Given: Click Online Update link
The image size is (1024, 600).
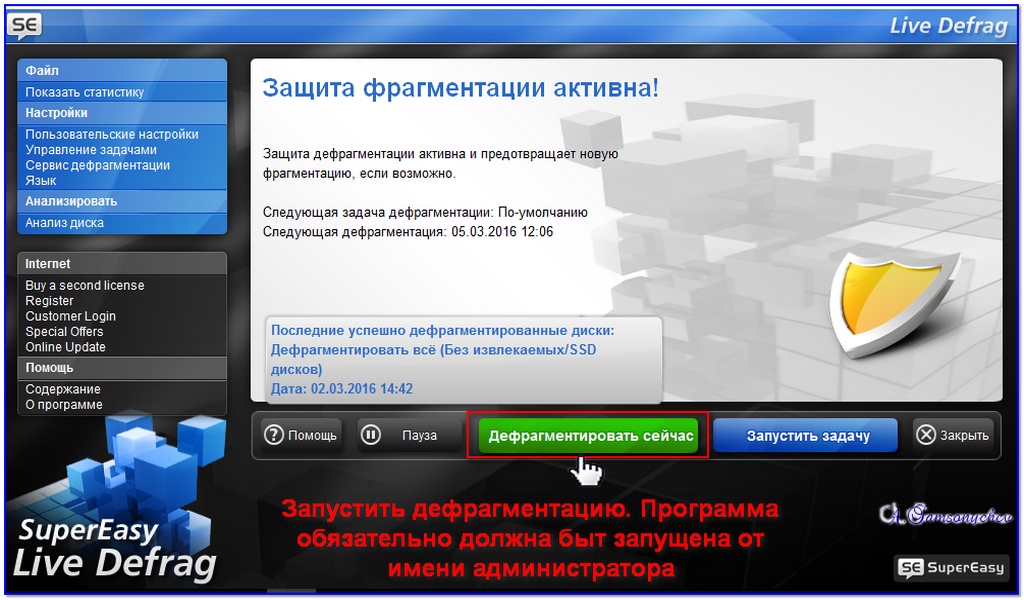Looking at the screenshot, I should [x=65, y=347].
